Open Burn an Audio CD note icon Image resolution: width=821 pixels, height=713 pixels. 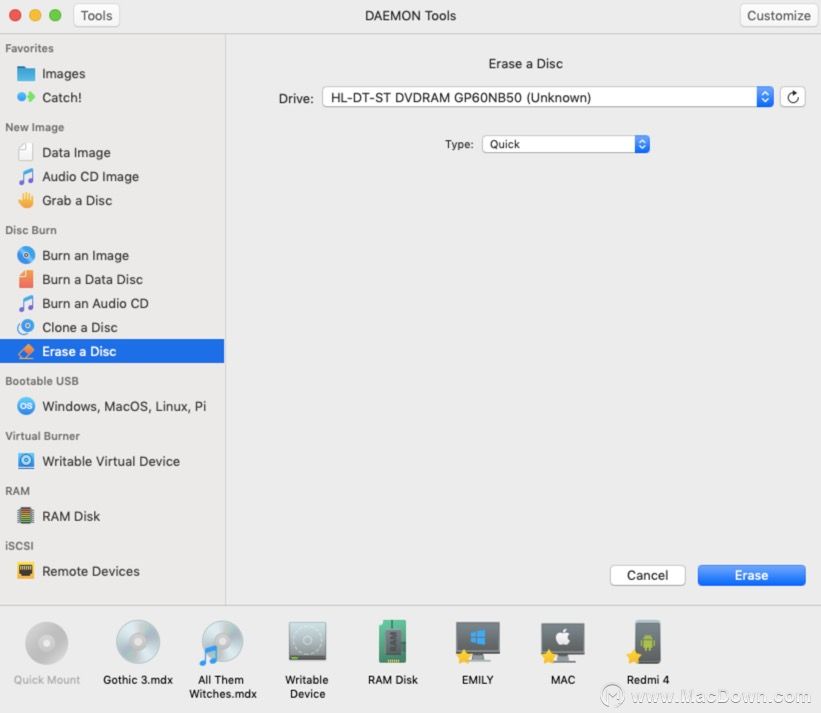coord(26,304)
